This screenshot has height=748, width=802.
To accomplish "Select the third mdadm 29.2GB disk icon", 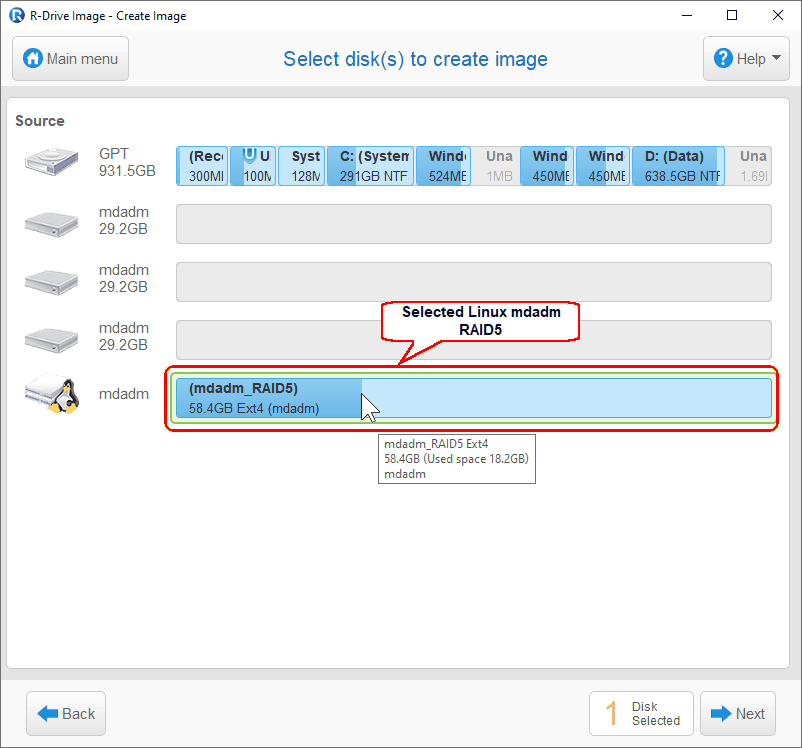I will [x=51, y=340].
